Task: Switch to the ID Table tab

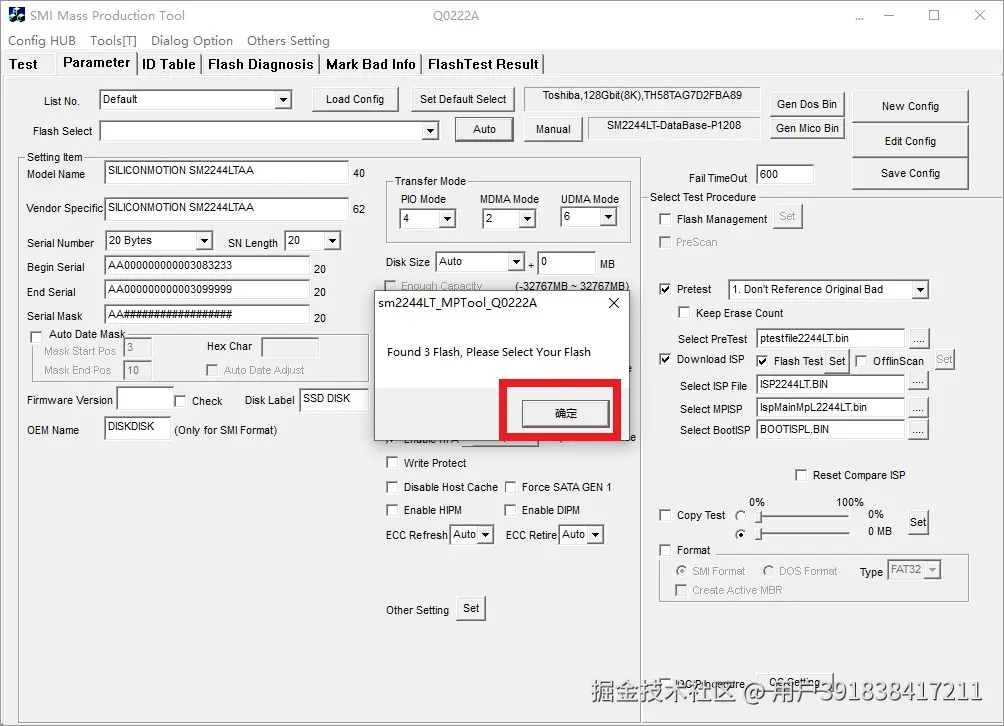Action: point(168,64)
